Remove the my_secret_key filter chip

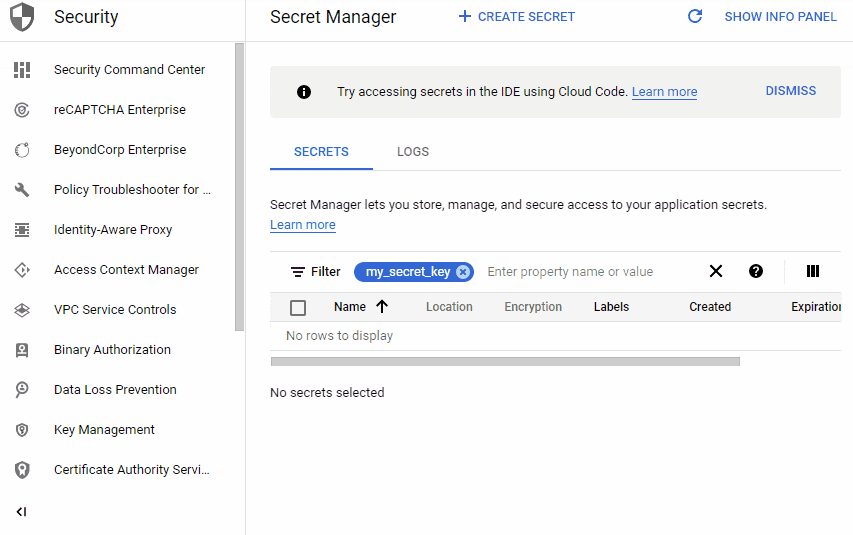point(462,272)
